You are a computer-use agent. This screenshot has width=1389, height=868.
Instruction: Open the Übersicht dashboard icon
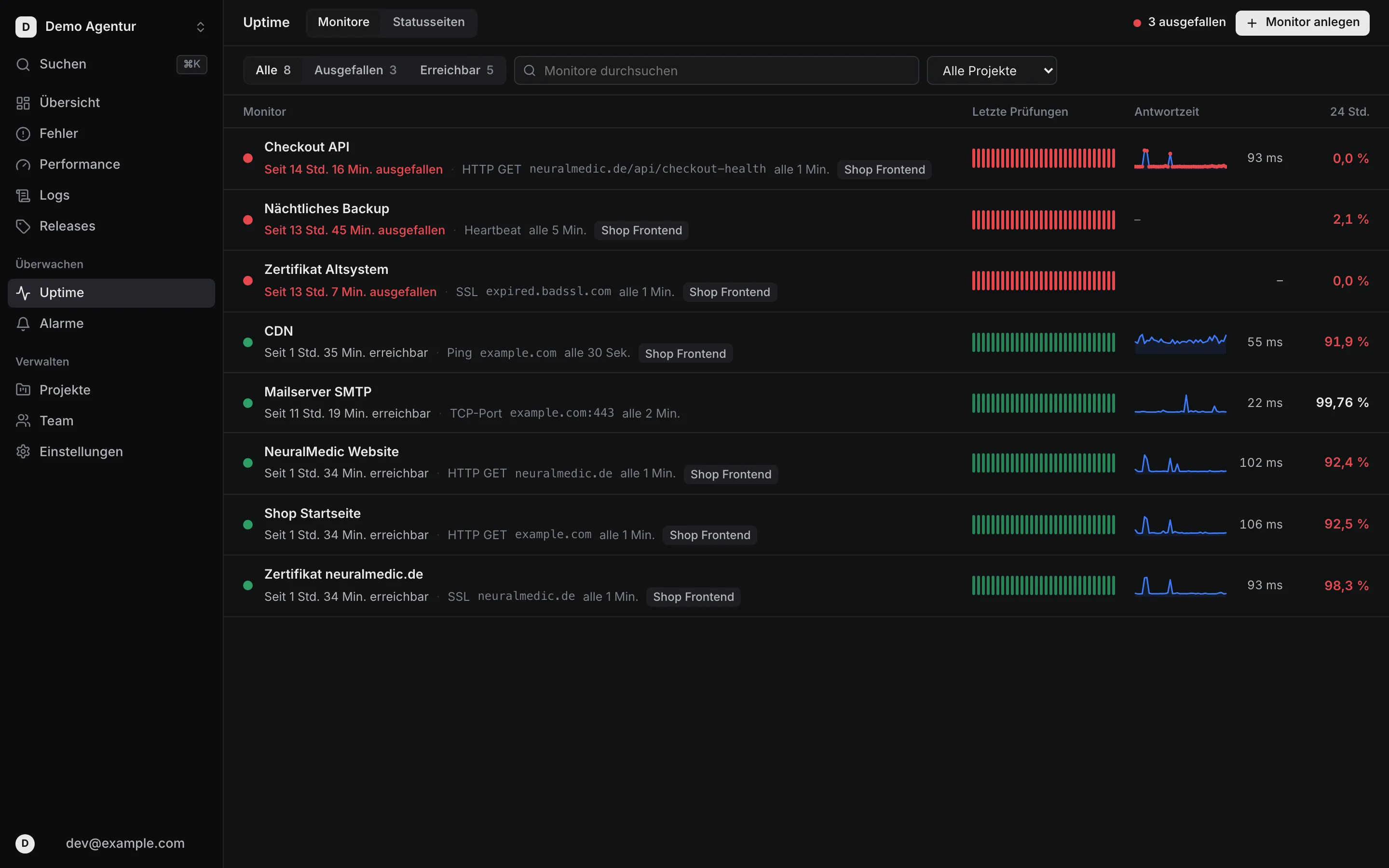tap(23, 103)
